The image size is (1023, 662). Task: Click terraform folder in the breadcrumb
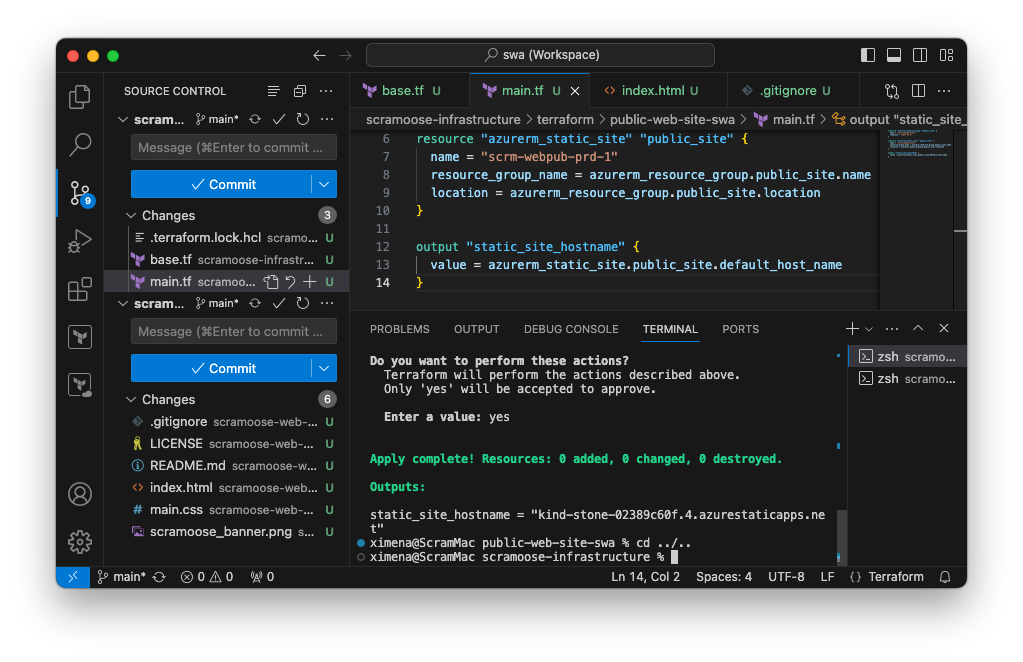pos(565,120)
